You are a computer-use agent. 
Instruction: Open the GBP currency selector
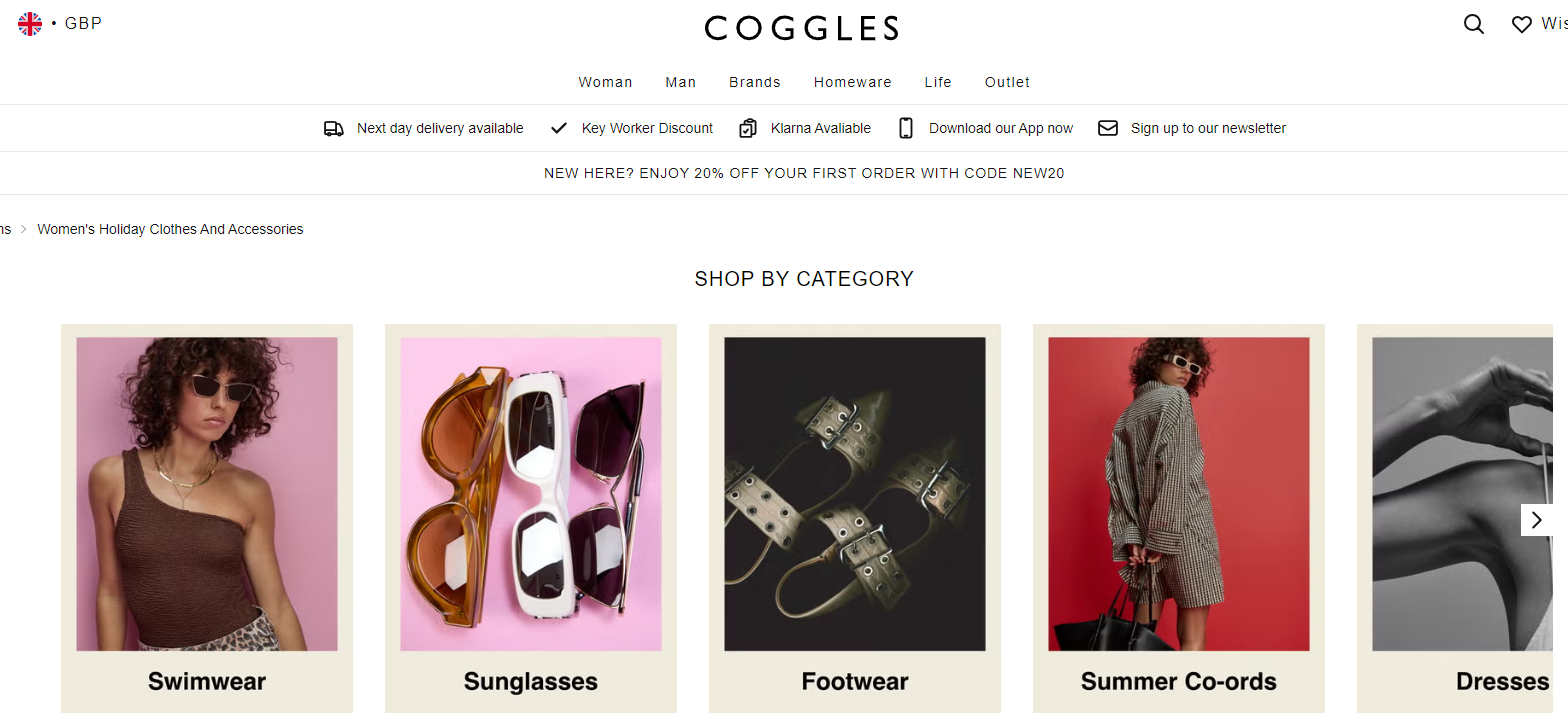83,23
